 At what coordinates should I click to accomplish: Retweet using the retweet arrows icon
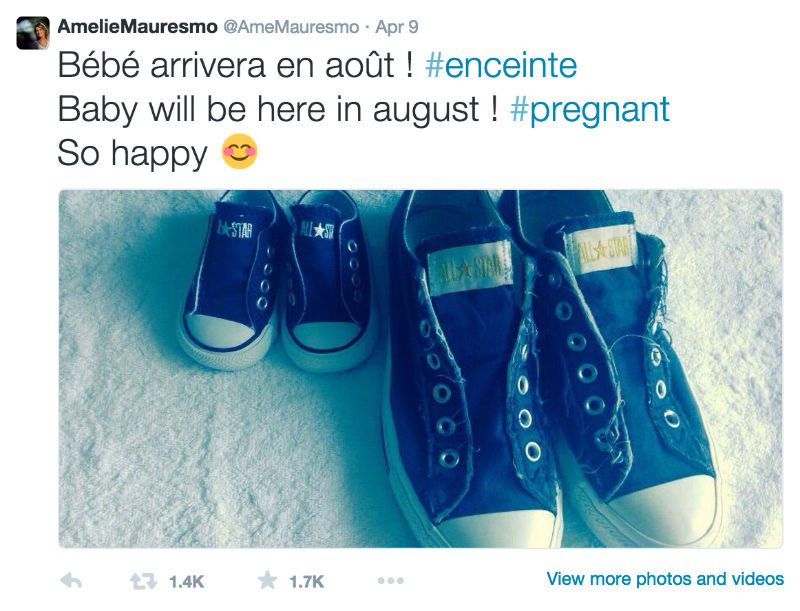[143, 581]
